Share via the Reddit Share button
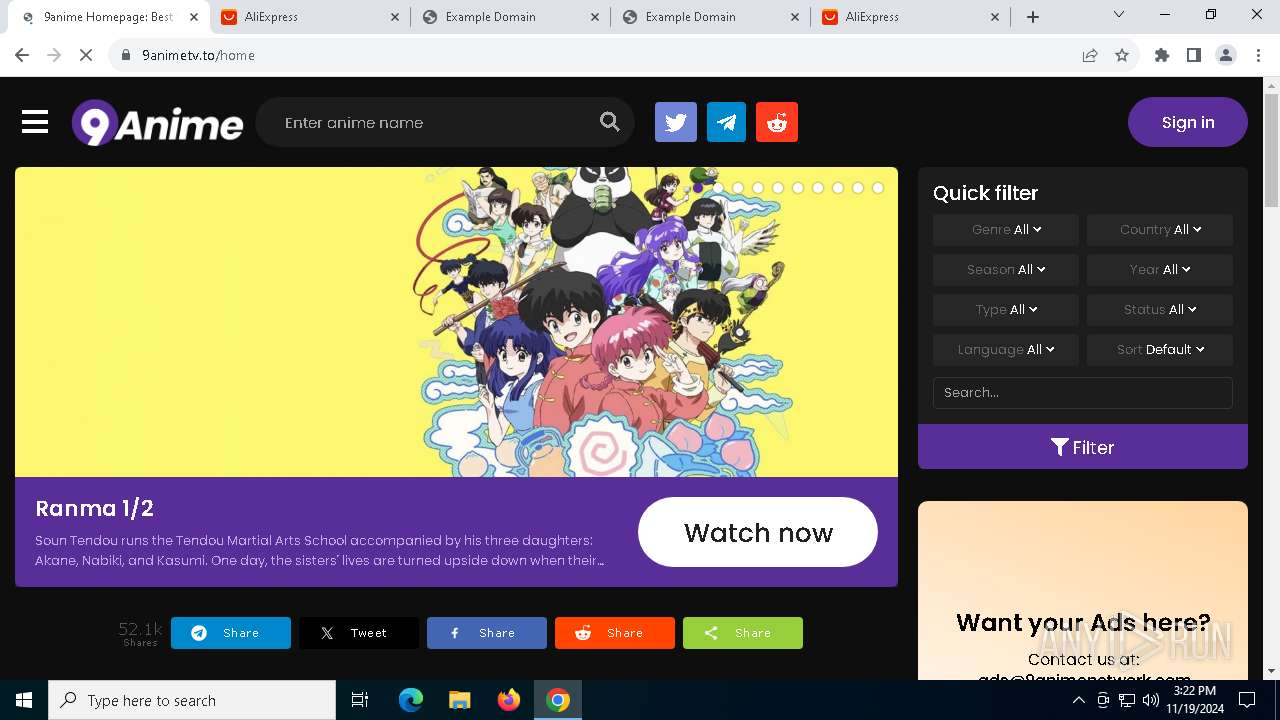 pyautogui.click(x=615, y=633)
